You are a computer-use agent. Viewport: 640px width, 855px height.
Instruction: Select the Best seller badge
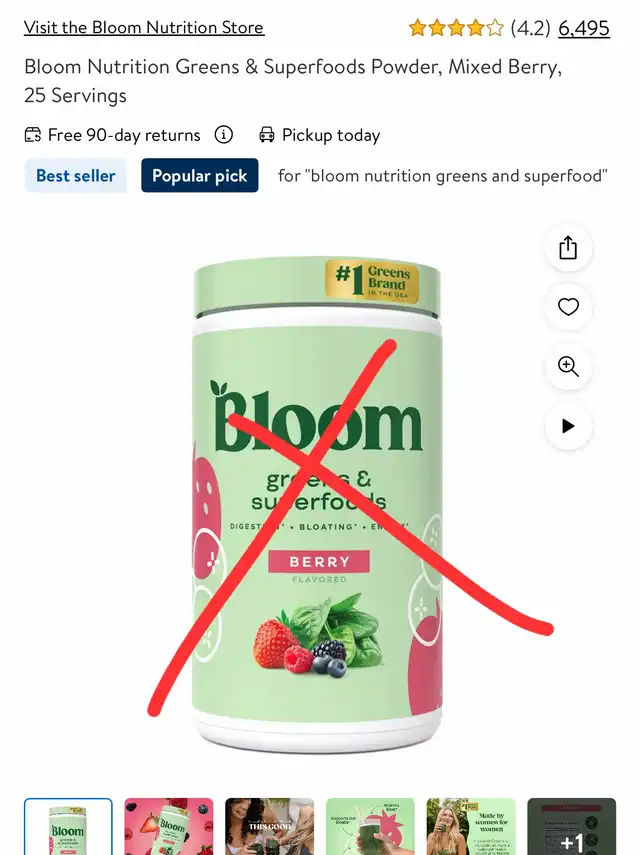(x=75, y=176)
